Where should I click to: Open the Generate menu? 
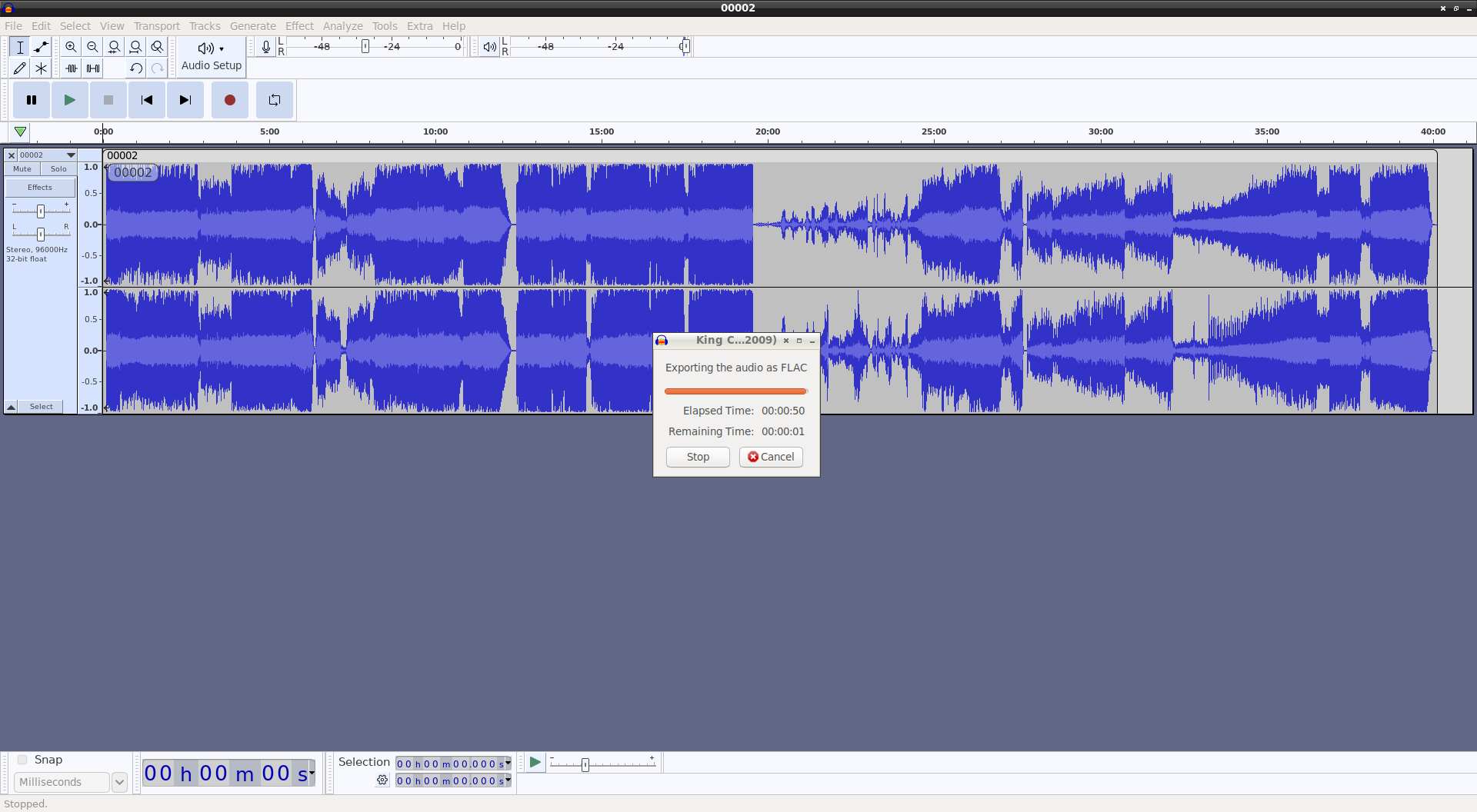coord(253,26)
